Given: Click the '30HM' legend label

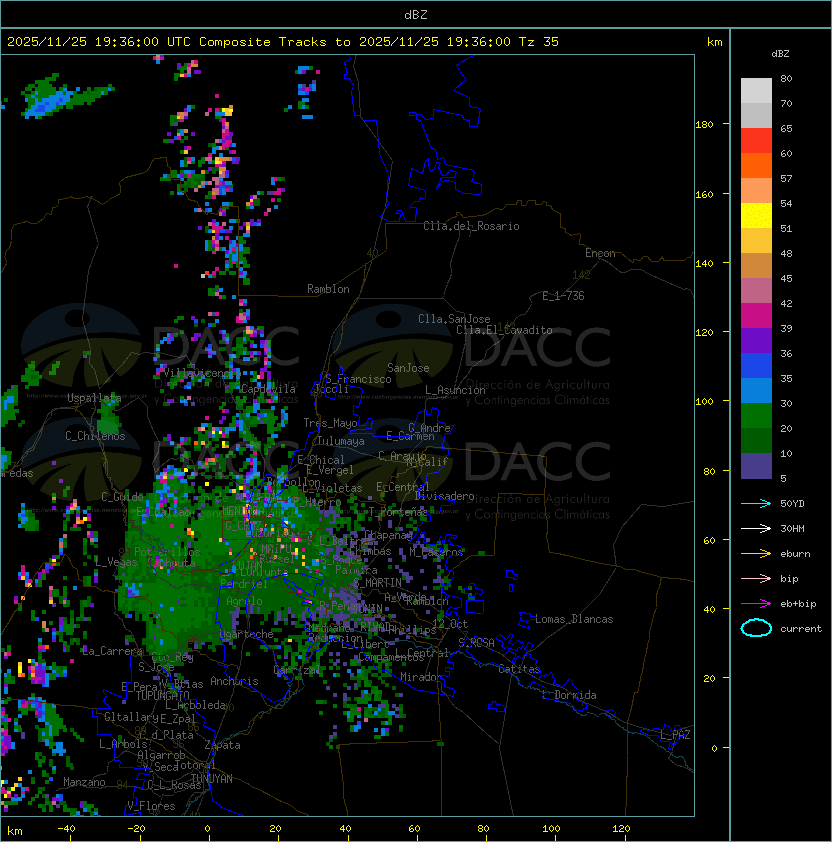Looking at the screenshot, I should click(792, 528).
